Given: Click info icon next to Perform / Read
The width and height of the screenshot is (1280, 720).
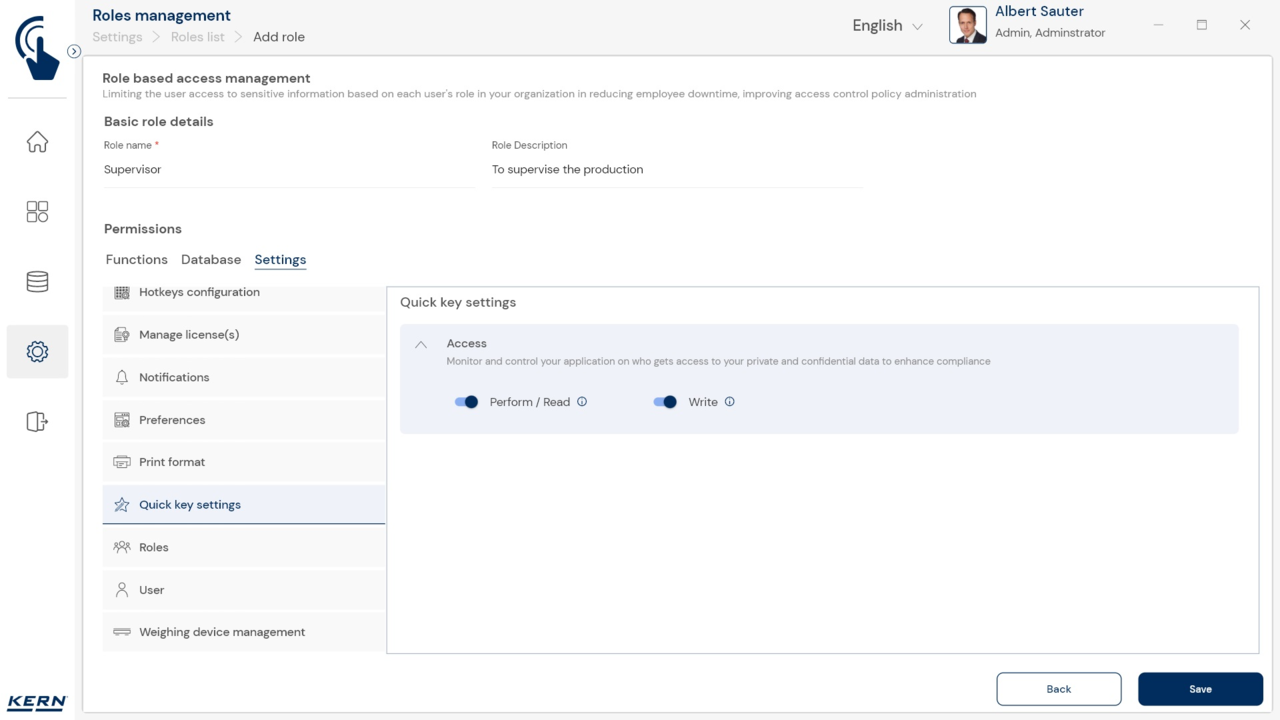Looking at the screenshot, I should (582, 402).
